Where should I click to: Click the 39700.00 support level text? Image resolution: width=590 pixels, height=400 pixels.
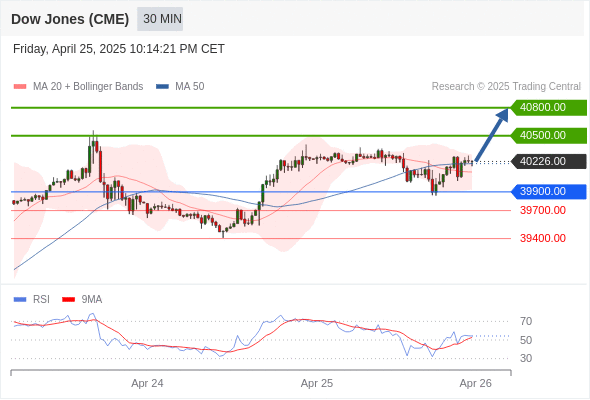pos(543,210)
